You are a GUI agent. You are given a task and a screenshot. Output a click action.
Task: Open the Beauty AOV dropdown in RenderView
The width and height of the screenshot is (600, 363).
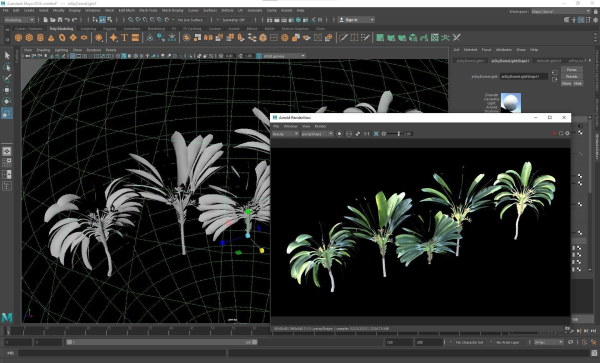point(285,133)
